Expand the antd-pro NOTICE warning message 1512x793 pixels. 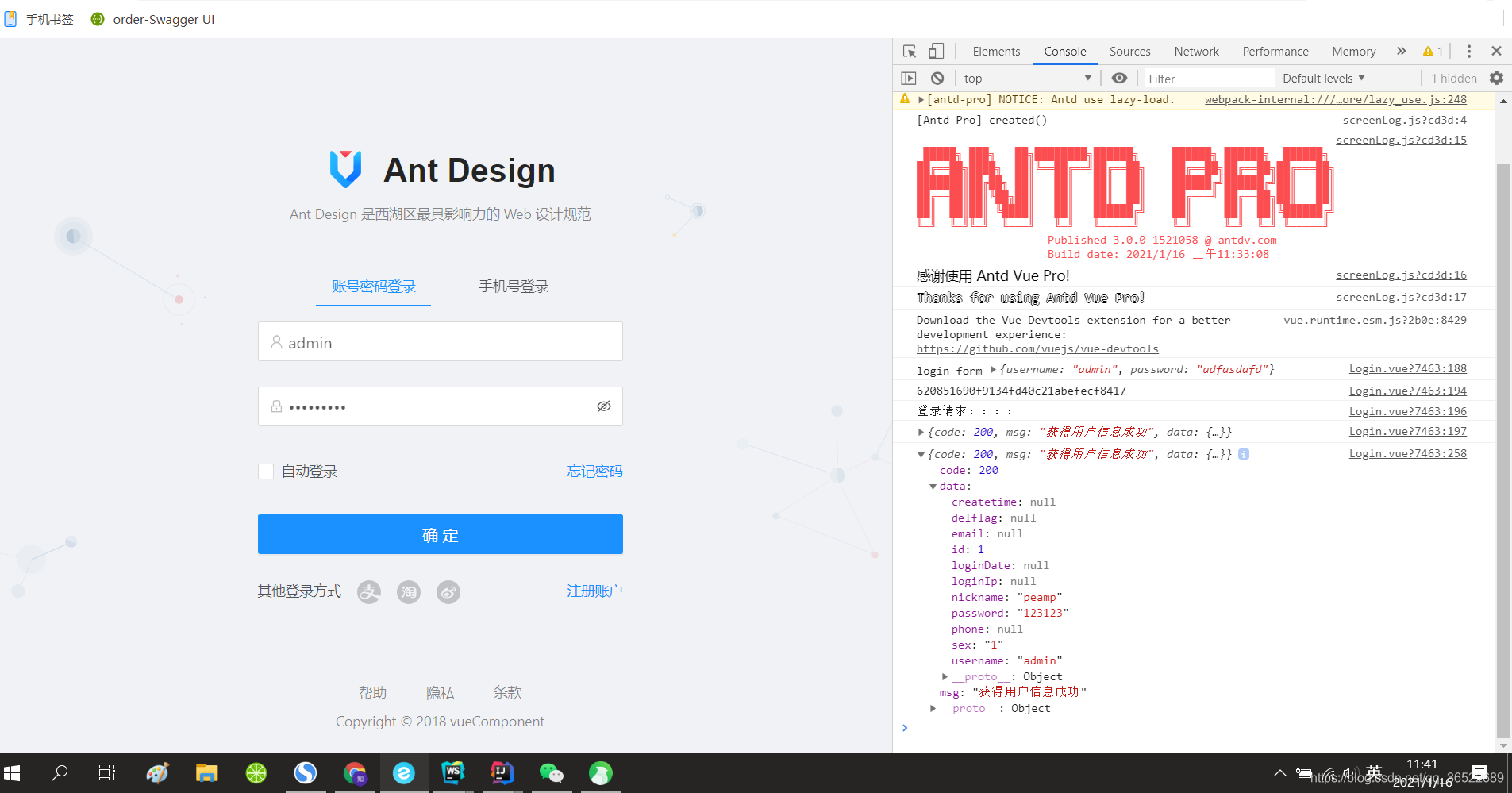[921, 100]
